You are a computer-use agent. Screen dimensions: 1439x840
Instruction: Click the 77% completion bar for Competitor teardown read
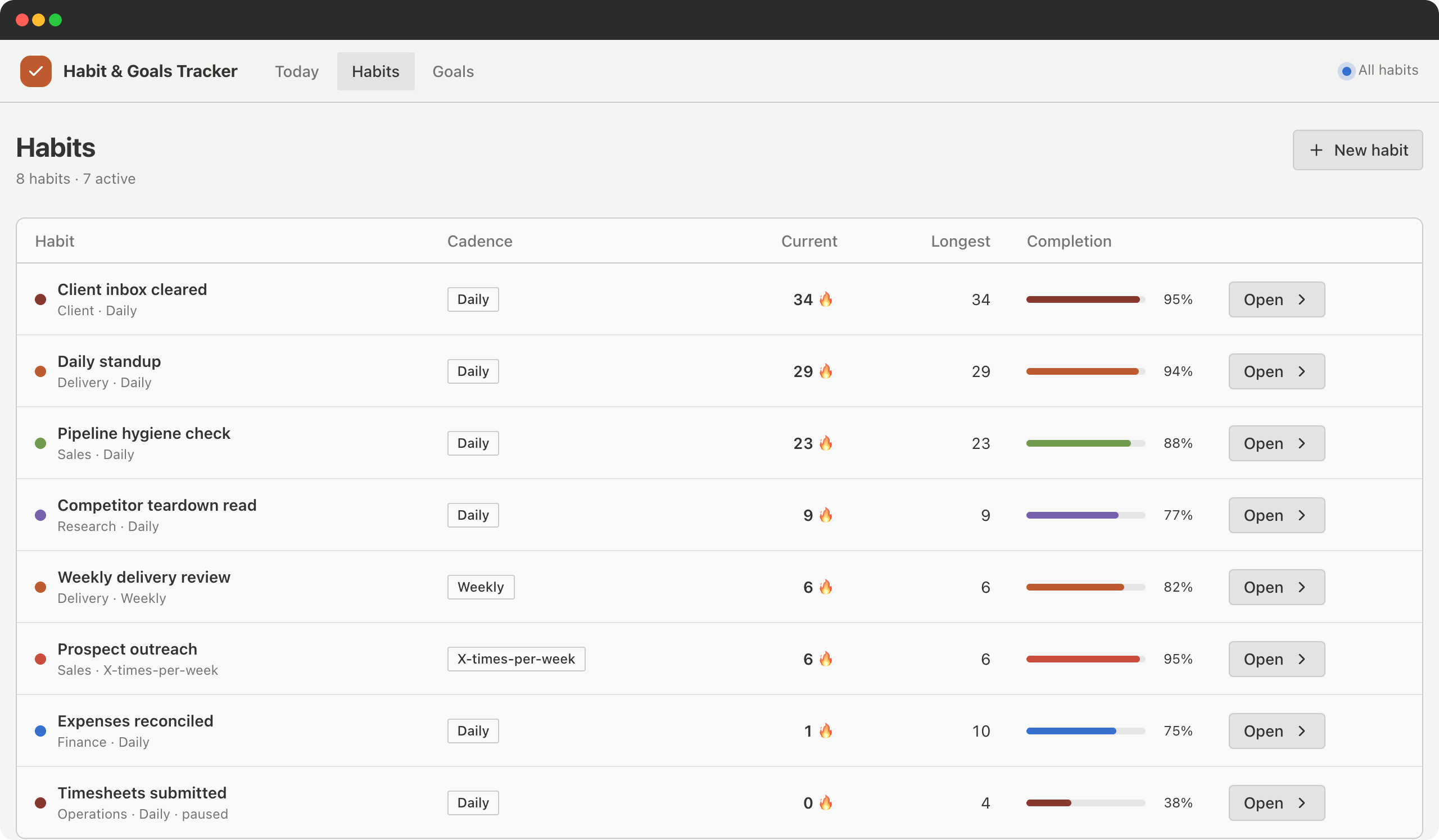(x=1085, y=515)
